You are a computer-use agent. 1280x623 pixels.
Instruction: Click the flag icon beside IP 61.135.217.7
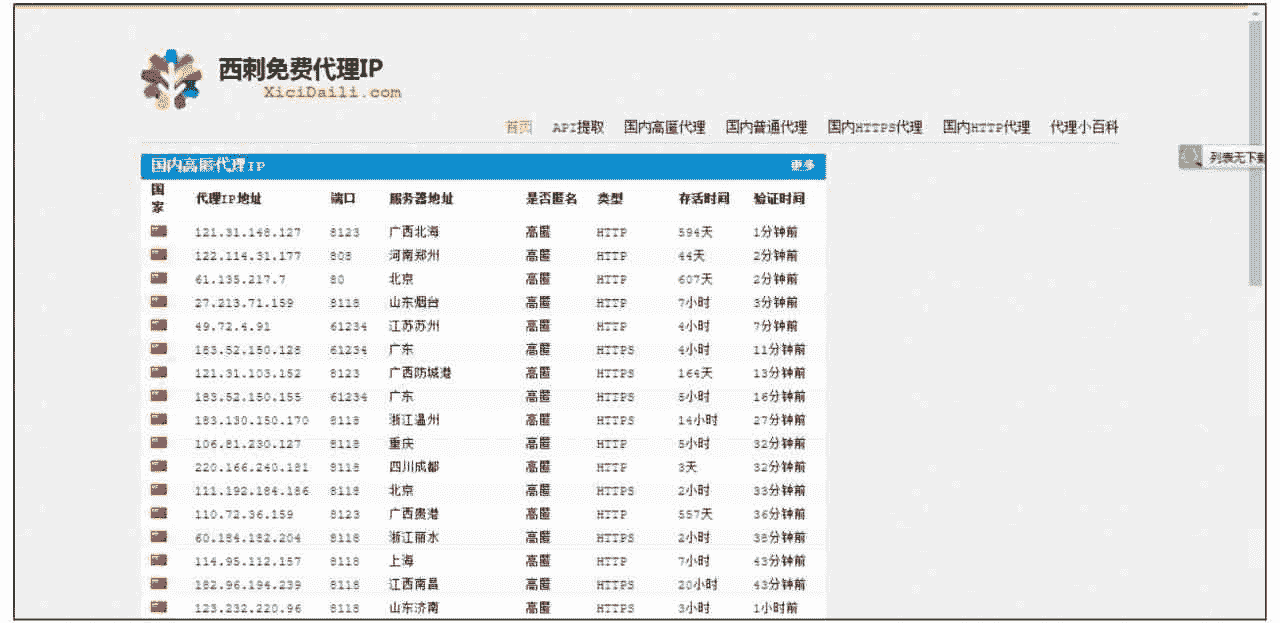tap(159, 278)
